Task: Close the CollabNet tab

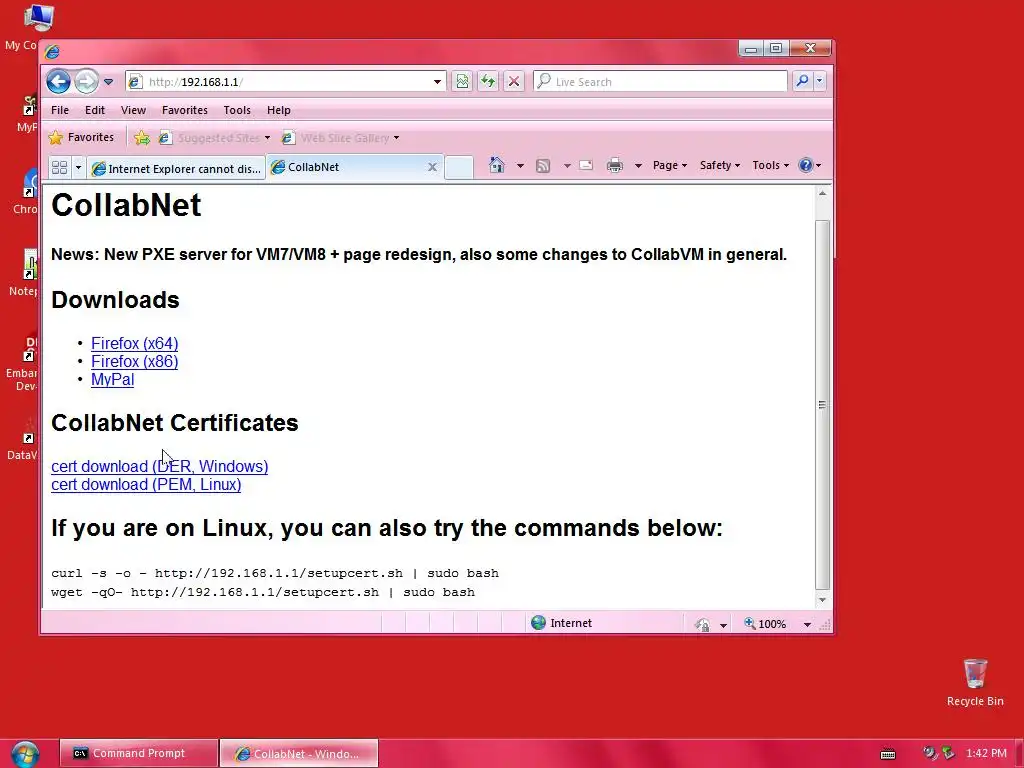Action: pyautogui.click(x=432, y=167)
